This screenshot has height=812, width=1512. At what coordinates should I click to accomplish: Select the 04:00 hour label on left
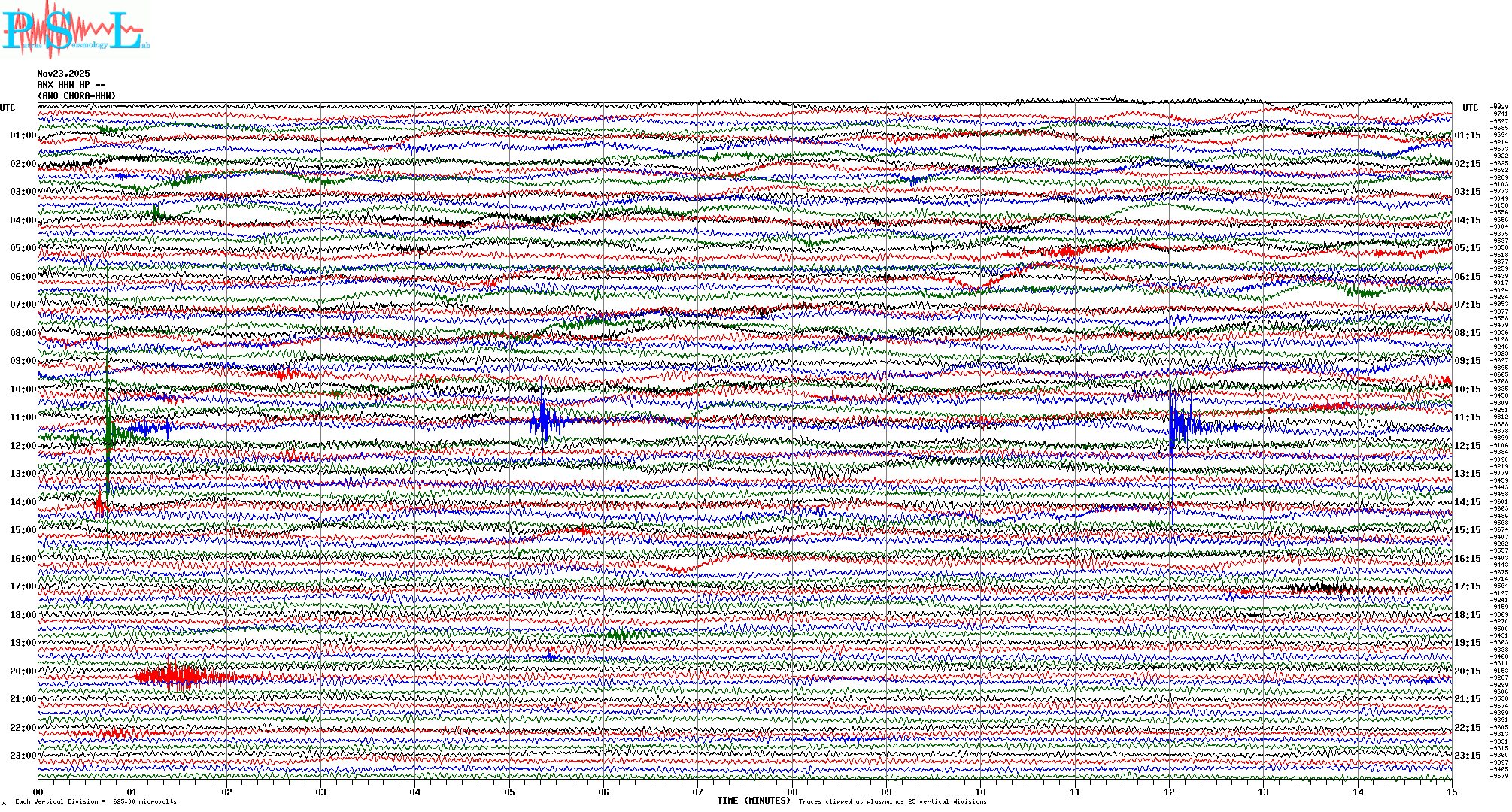[x=23, y=220]
